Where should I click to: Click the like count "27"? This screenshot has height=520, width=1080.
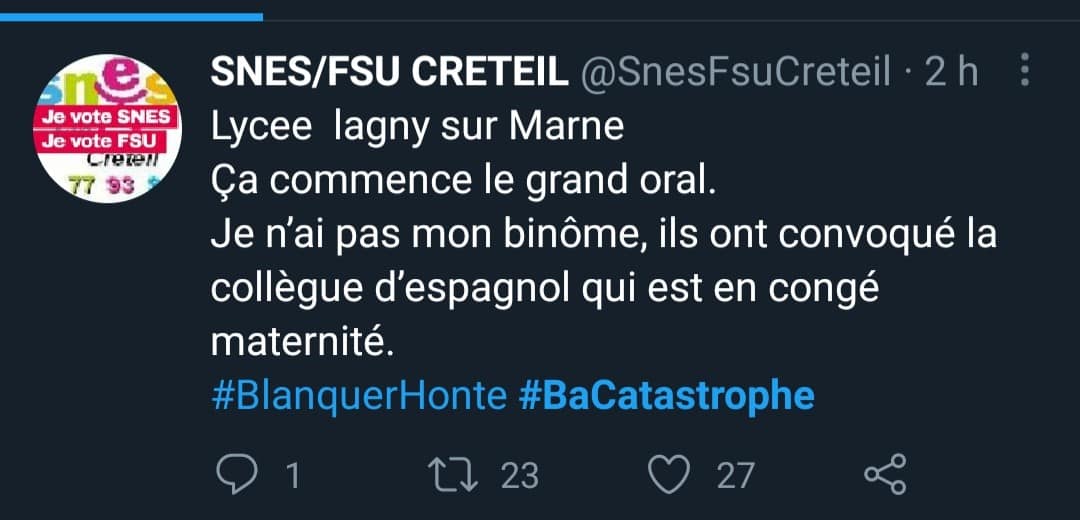pyautogui.click(x=735, y=475)
